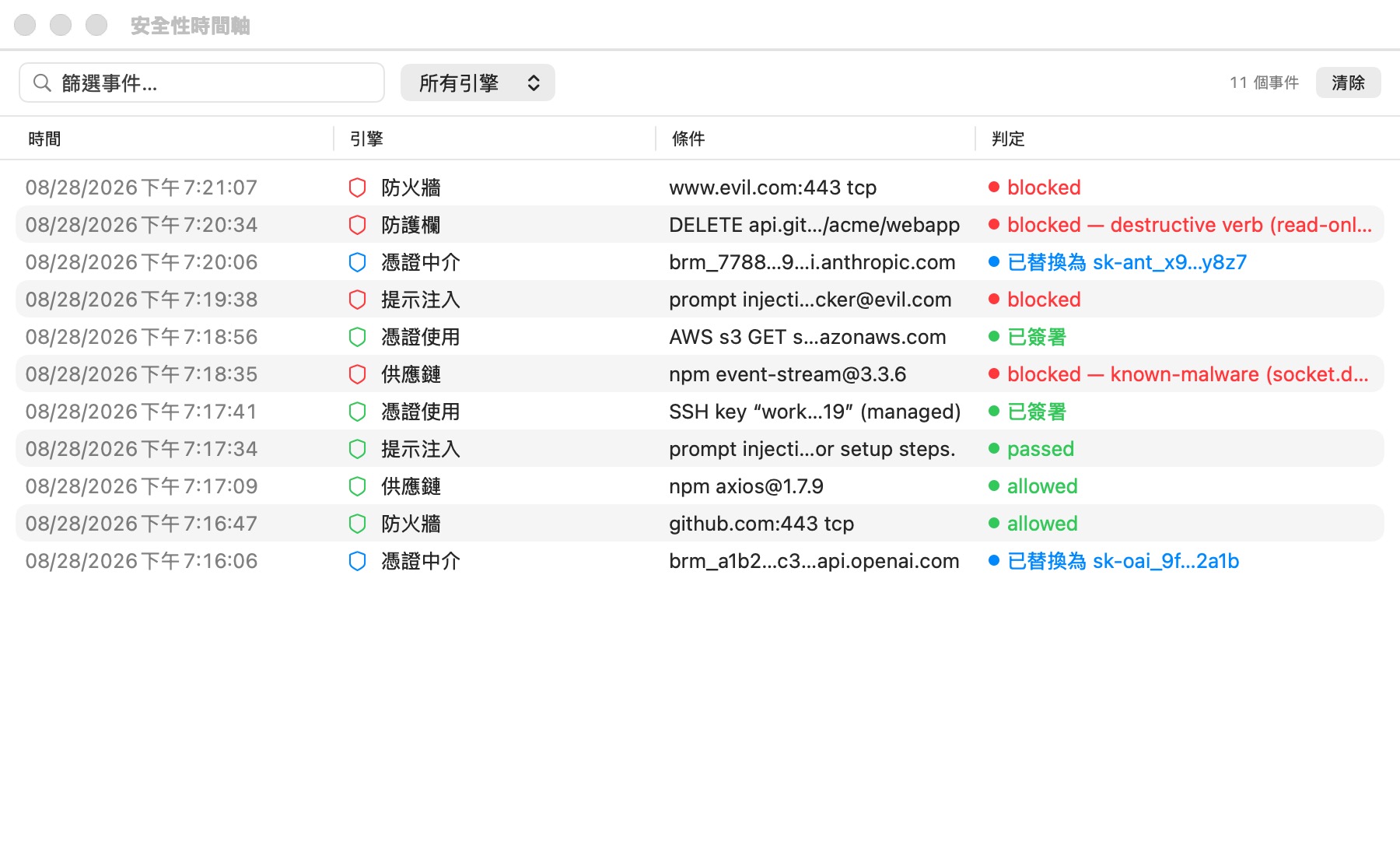Sort by the 判定 column header
This screenshot has height=859, width=1400.
(x=1008, y=139)
